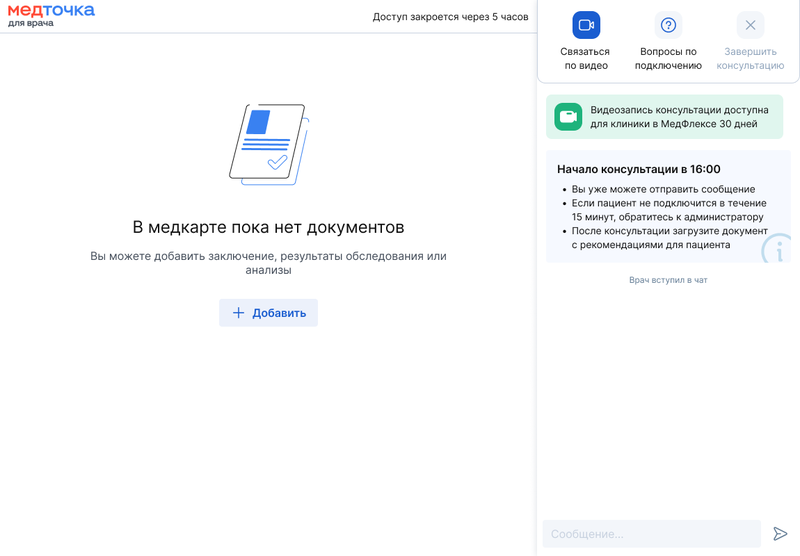Click the empty medical record document illustration
Screen dimensions: 800x556
[269, 145]
